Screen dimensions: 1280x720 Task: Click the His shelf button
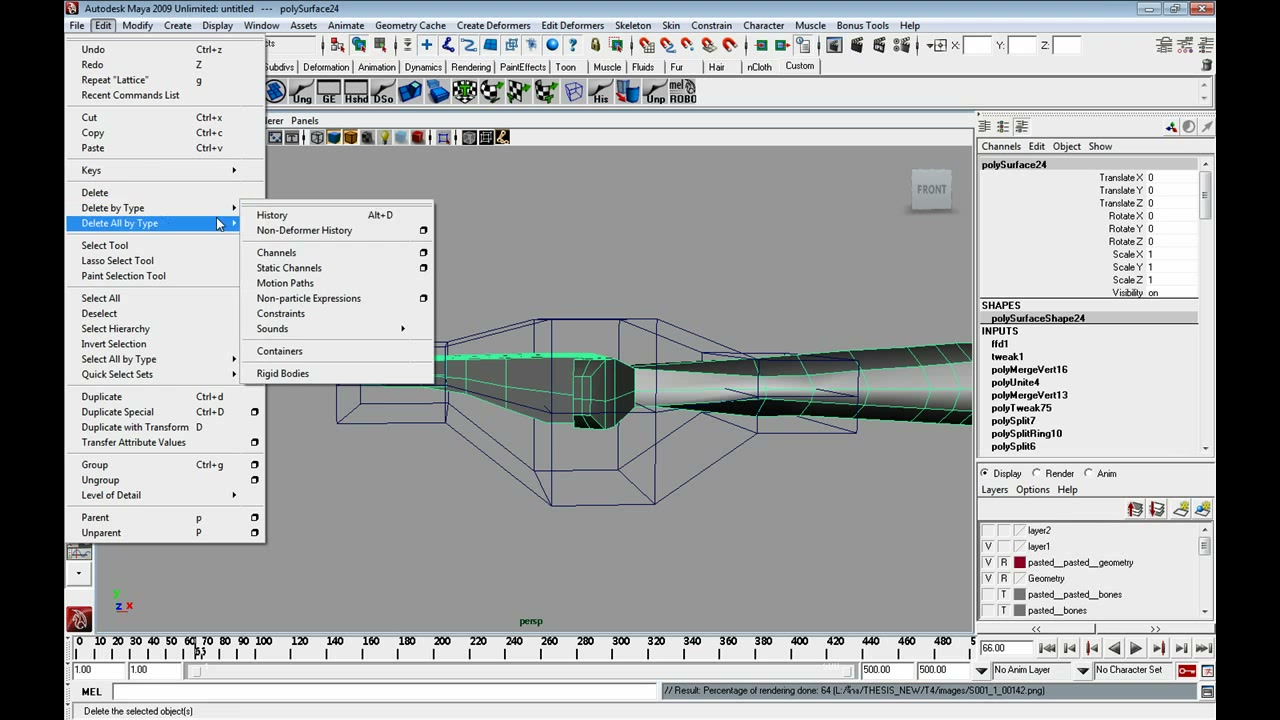coord(600,93)
